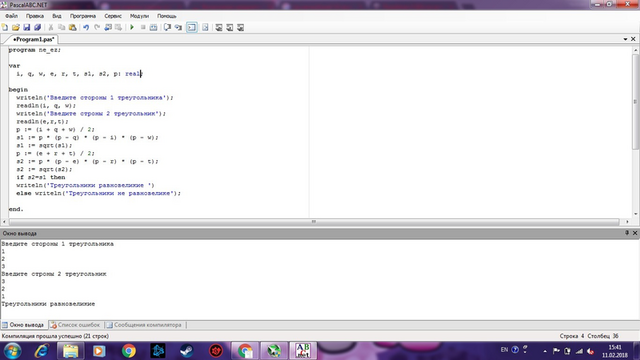
Task: Click the 'end.' line in the editor
Action: pos(16,209)
